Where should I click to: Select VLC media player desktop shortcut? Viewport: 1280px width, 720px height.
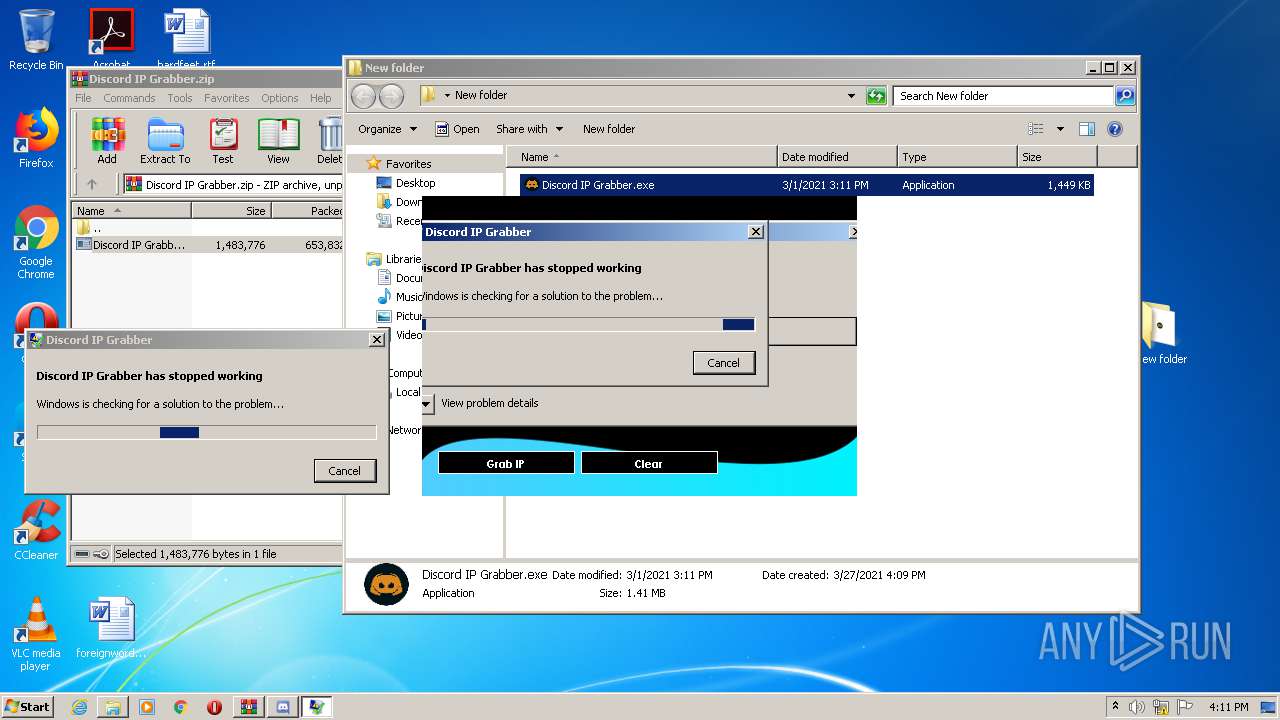tap(36, 634)
